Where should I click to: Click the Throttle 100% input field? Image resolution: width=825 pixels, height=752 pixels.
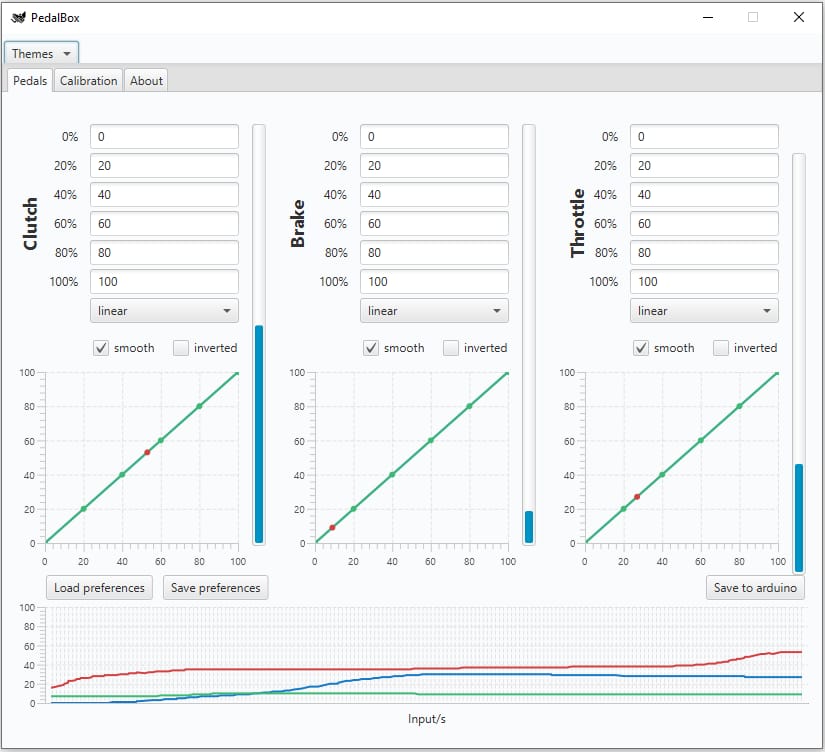704,282
